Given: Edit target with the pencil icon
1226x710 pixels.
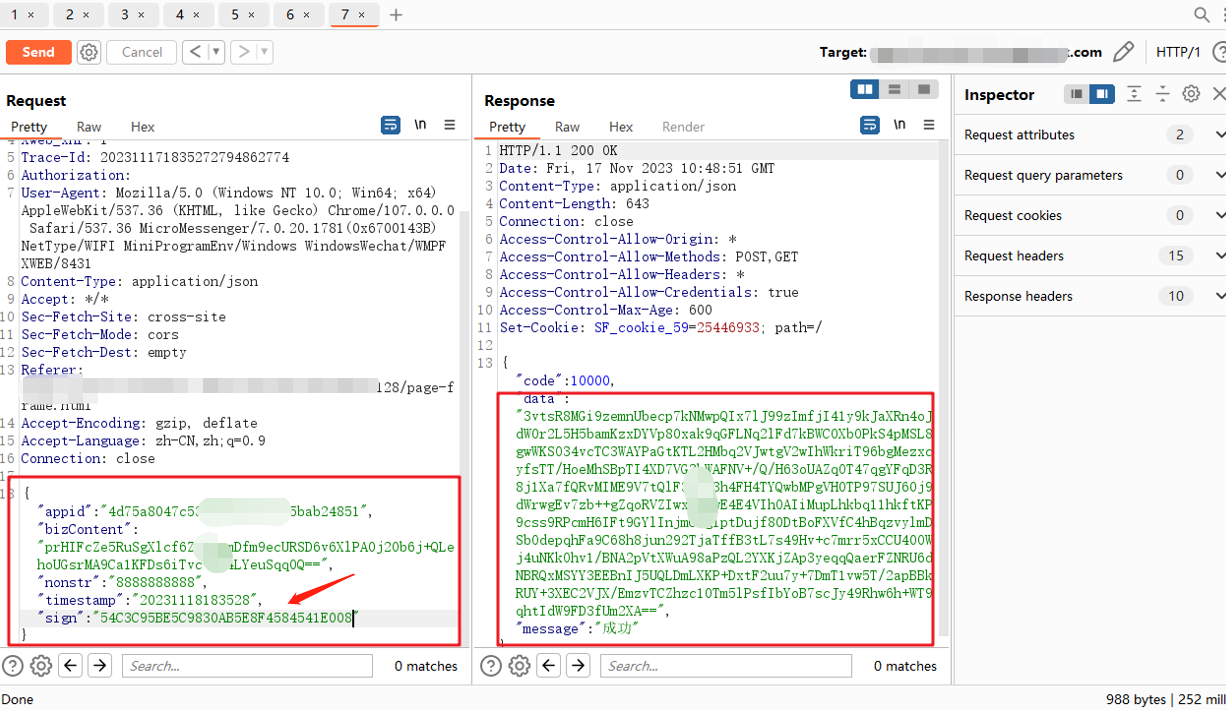Looking at the screenshot, I should pos(1124,52).
